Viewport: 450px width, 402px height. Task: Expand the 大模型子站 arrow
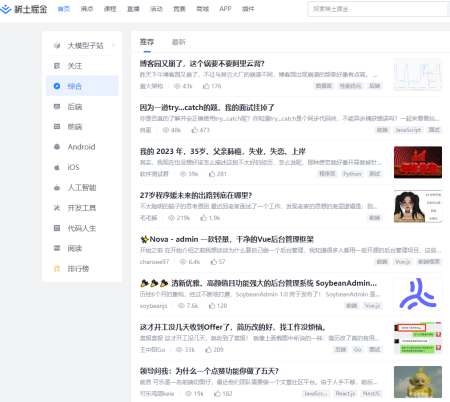click(x=114, y=45)
